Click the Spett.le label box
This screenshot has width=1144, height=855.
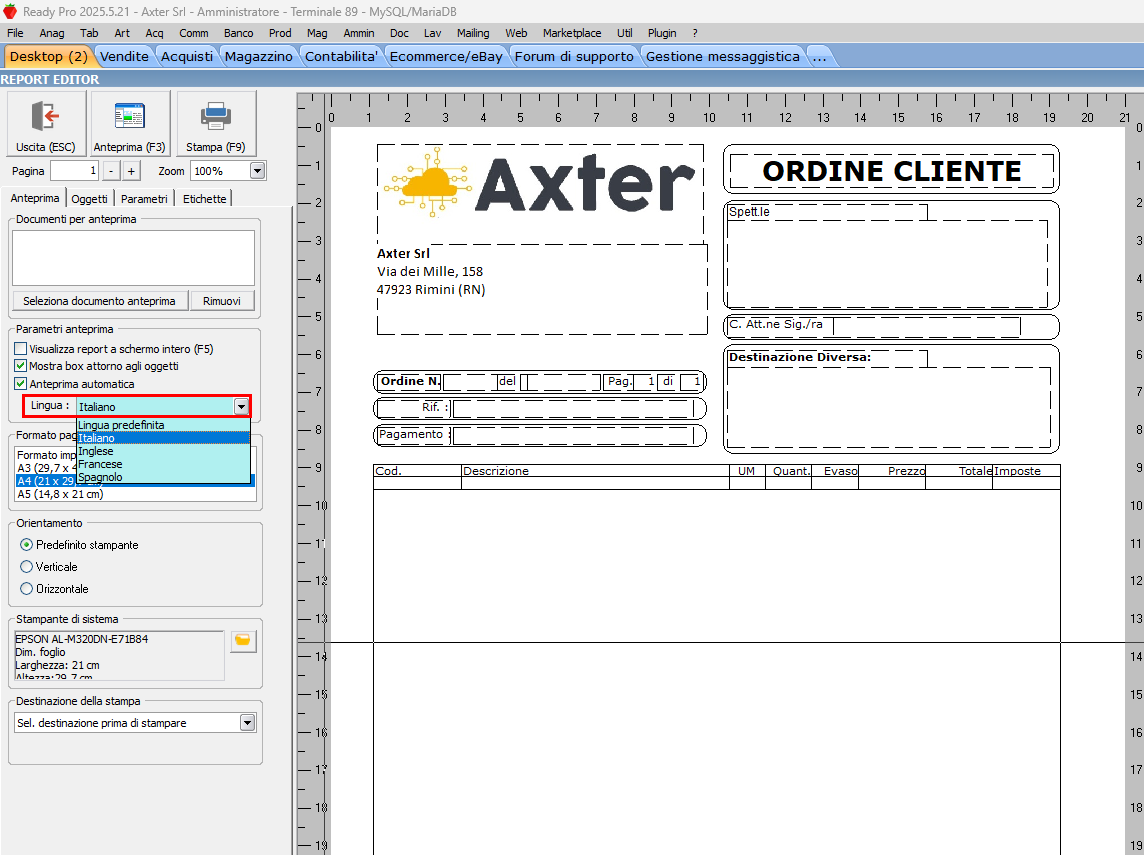coord(827,212)
